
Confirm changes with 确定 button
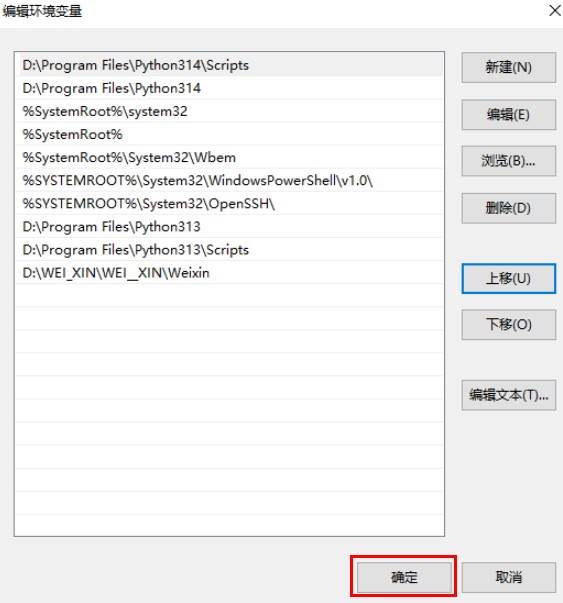404,577
